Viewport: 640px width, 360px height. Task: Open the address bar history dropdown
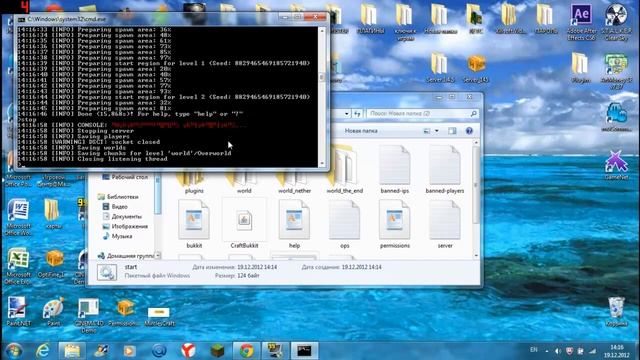347,113
